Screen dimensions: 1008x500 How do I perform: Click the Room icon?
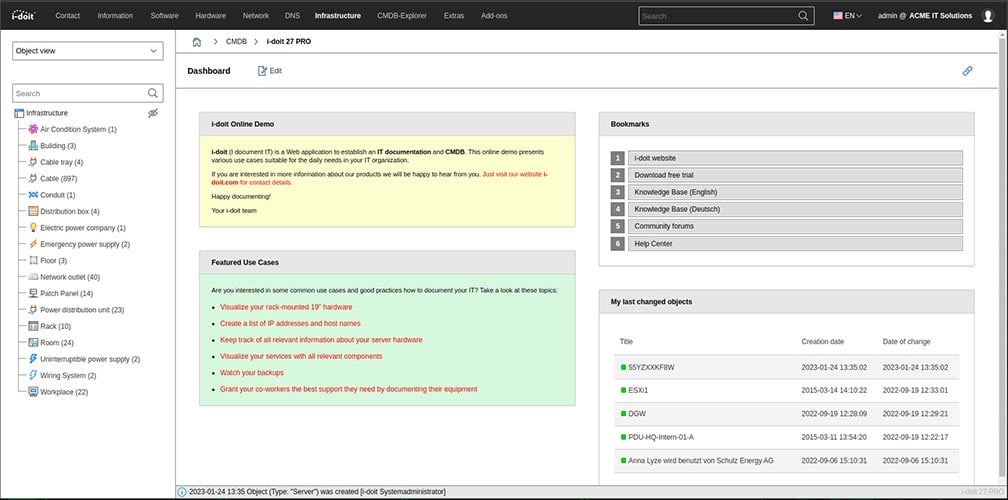(x=33, y=343)
